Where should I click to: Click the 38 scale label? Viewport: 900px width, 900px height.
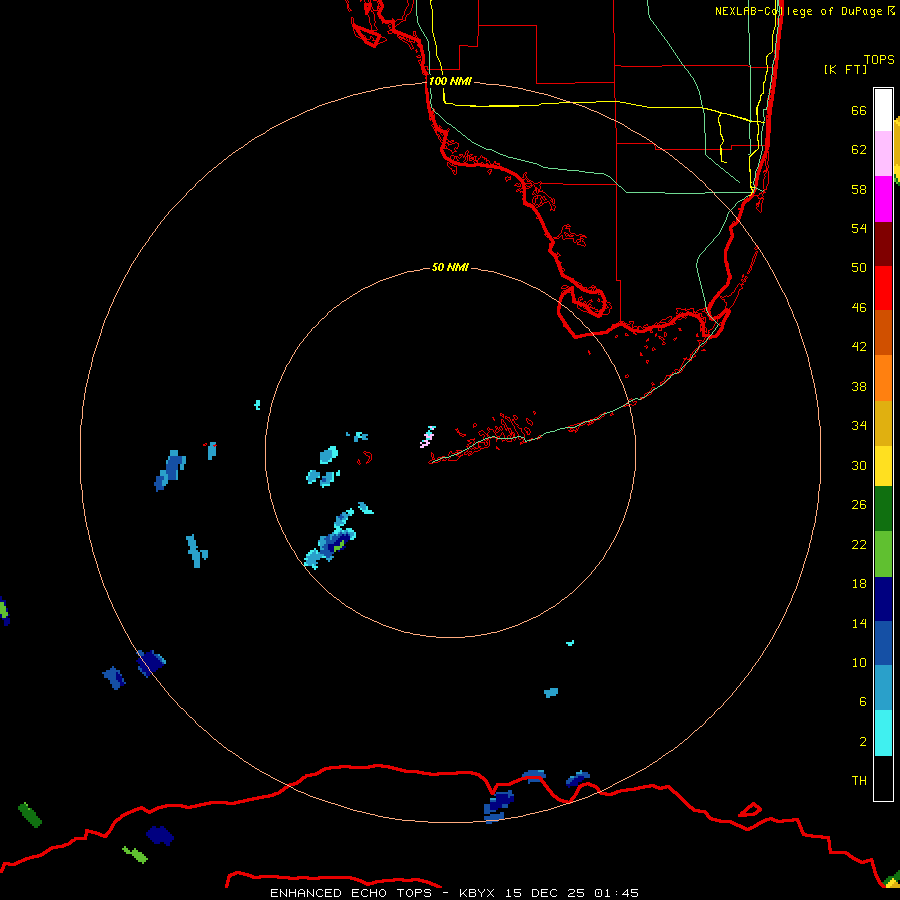coord(859,387)
